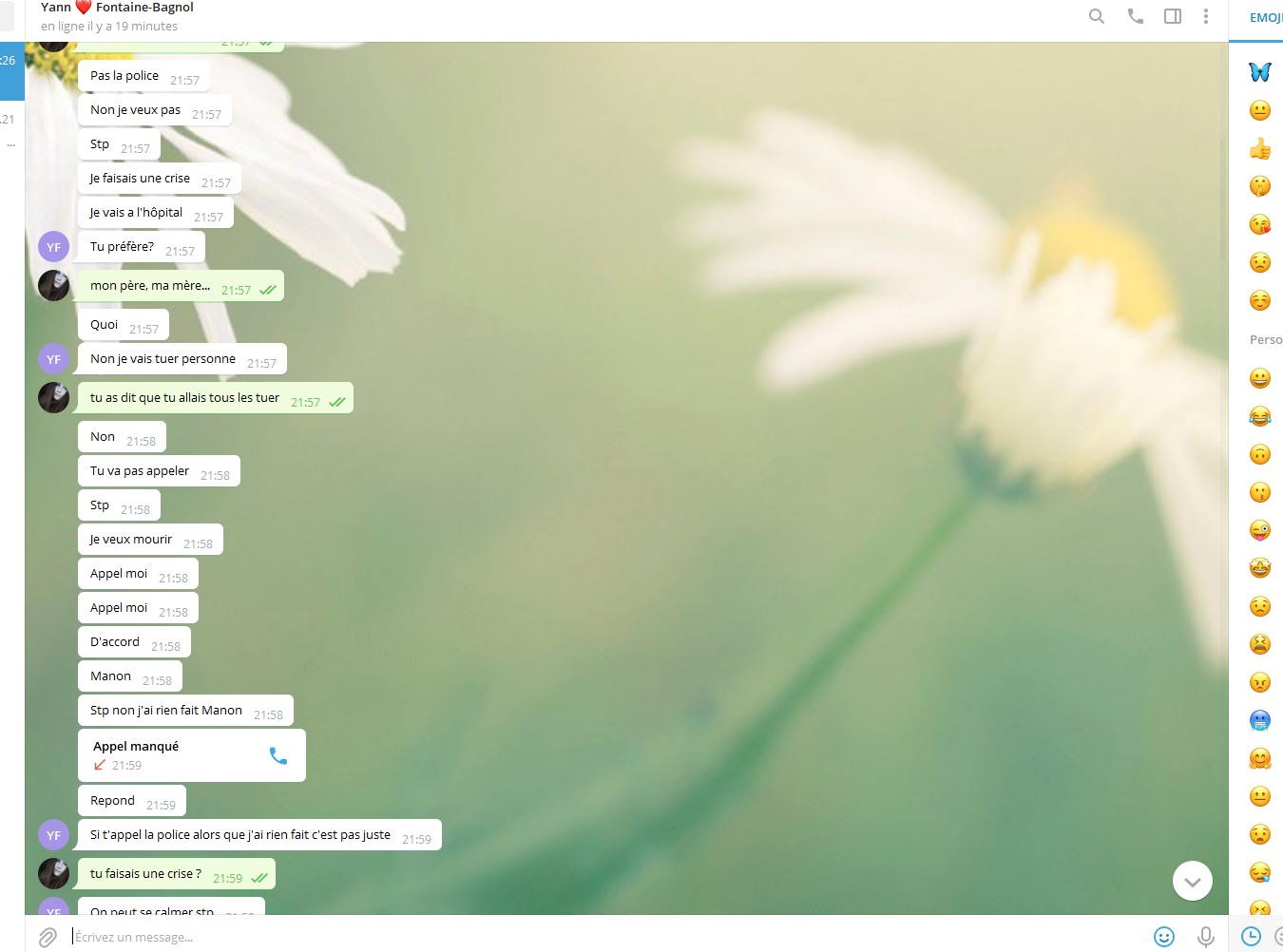Pick the tears of joy emoji
This screenshot has height=952, width=1283.
tap(1260, 416)
